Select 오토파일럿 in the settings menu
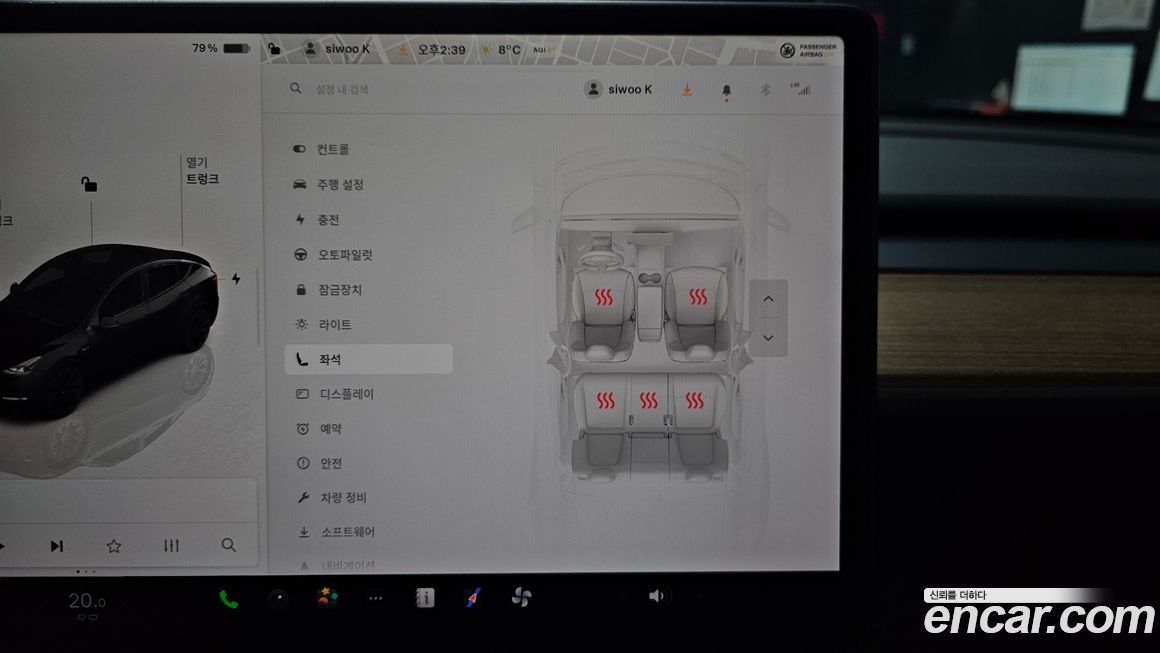The width and height of the screenshot is (1160, 653). coord(345,255)
